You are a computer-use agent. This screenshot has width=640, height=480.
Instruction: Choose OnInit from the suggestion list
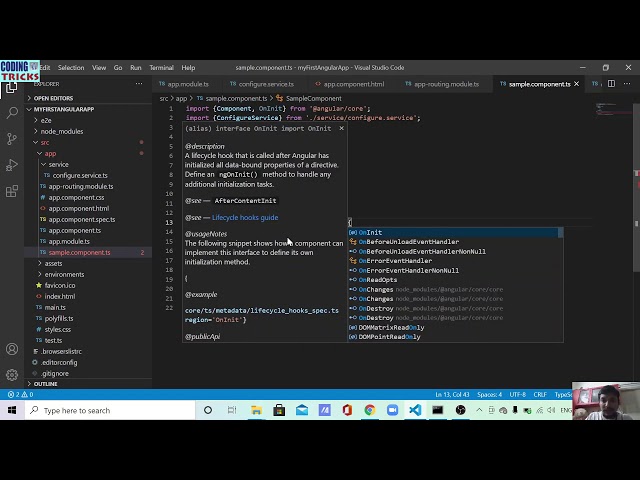tap(455, 233)
